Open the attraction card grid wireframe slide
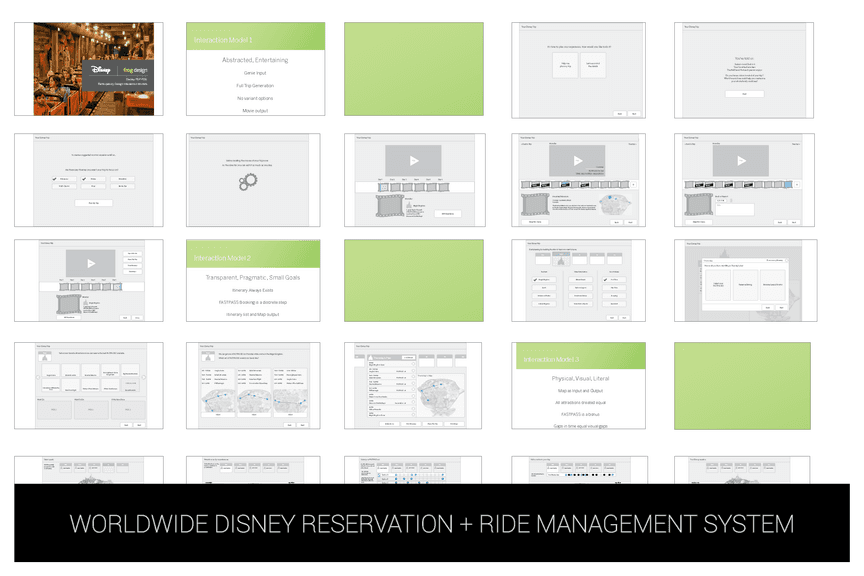Viewport: 864px width, 576px height. [89, 385]
